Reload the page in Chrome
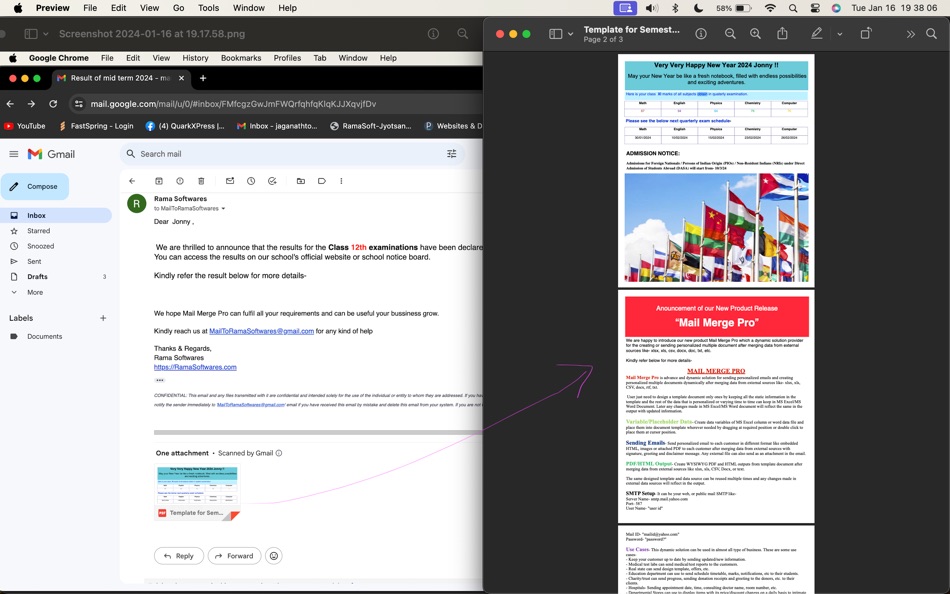The height and width of the screenshot is (594, 950). click(x=53, y=104)
